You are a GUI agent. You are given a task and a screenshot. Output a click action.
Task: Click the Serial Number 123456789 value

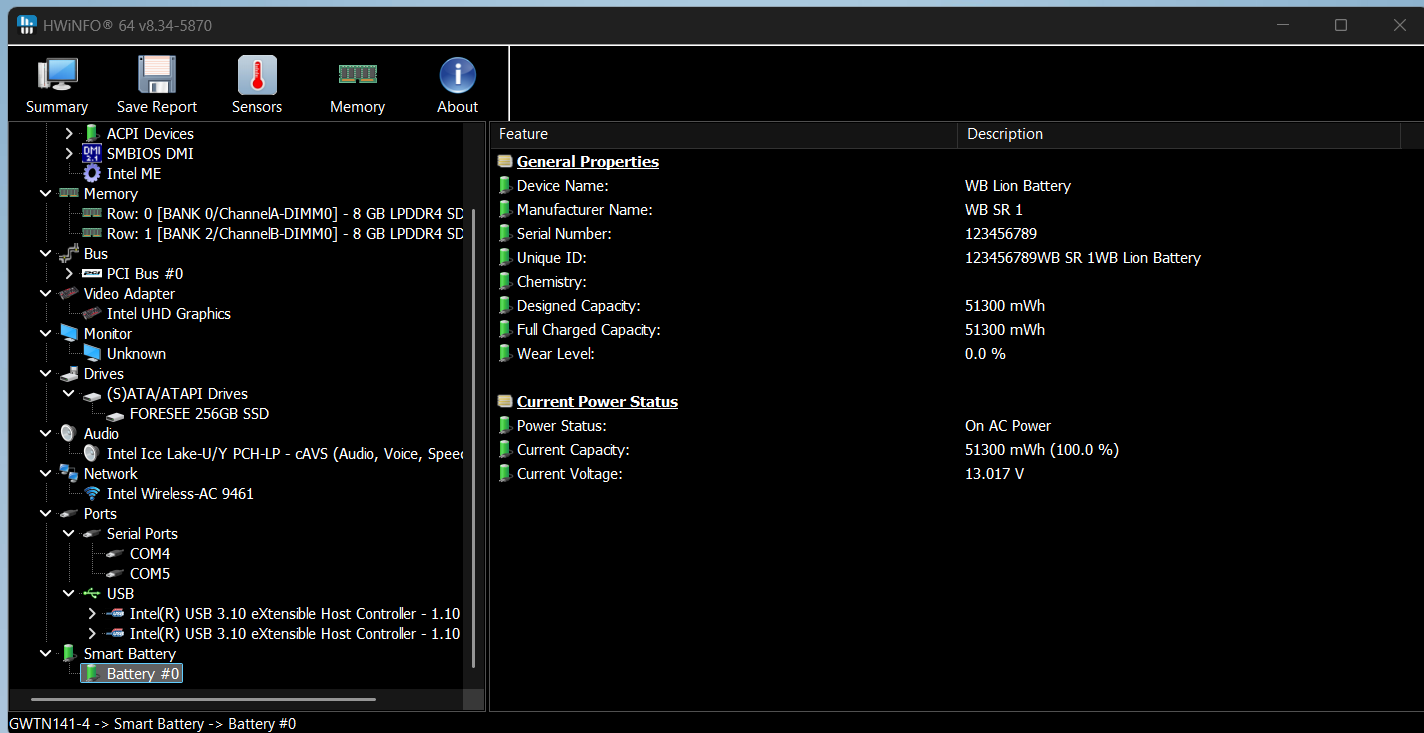click(1000, 233)
